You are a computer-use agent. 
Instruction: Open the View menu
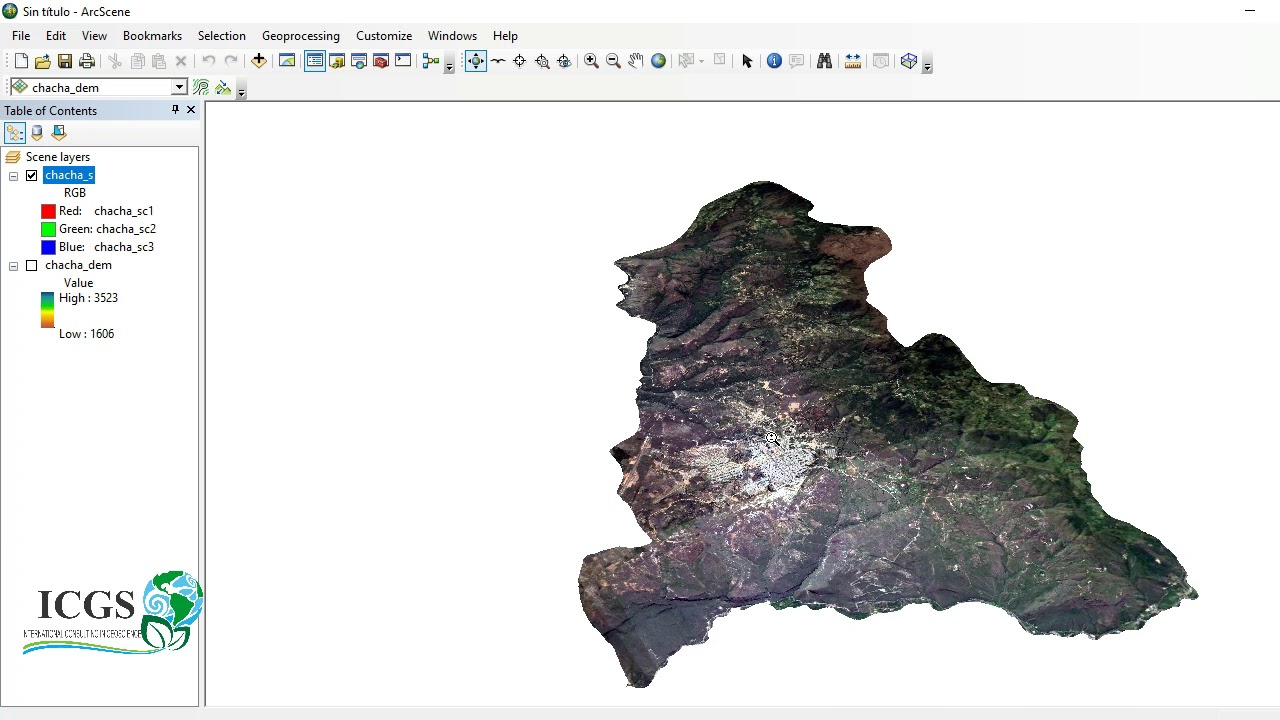click(x=94, y=36)
